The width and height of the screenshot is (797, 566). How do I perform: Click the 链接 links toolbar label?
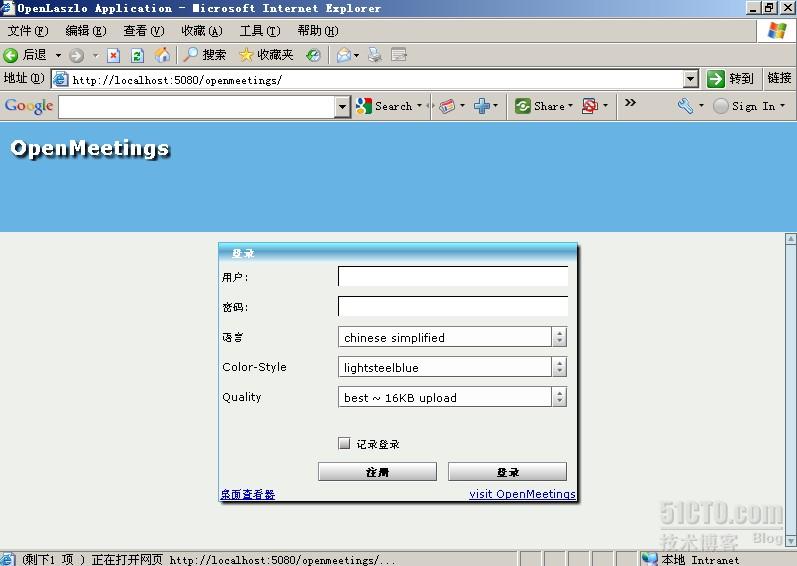tap(779, 78)
